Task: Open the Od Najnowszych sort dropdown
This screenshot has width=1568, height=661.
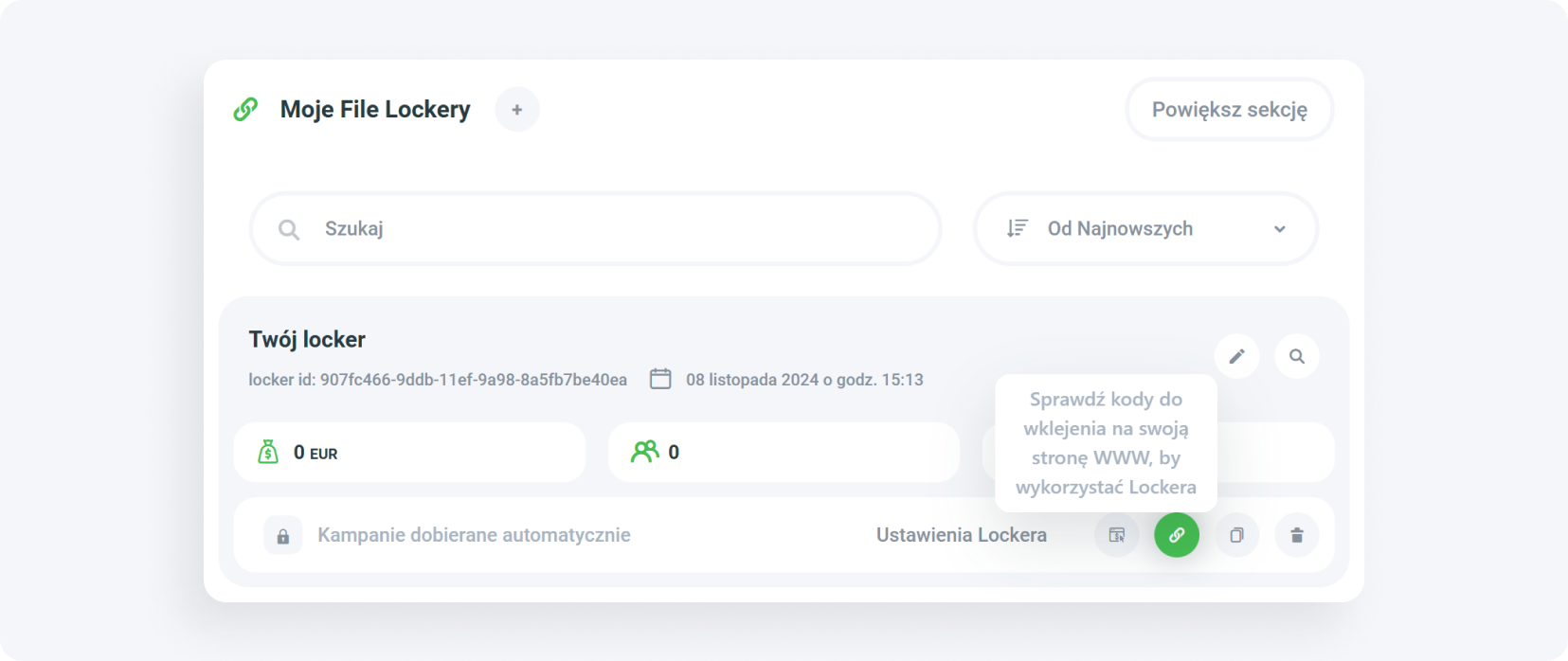Action: tap(1145, 229)
